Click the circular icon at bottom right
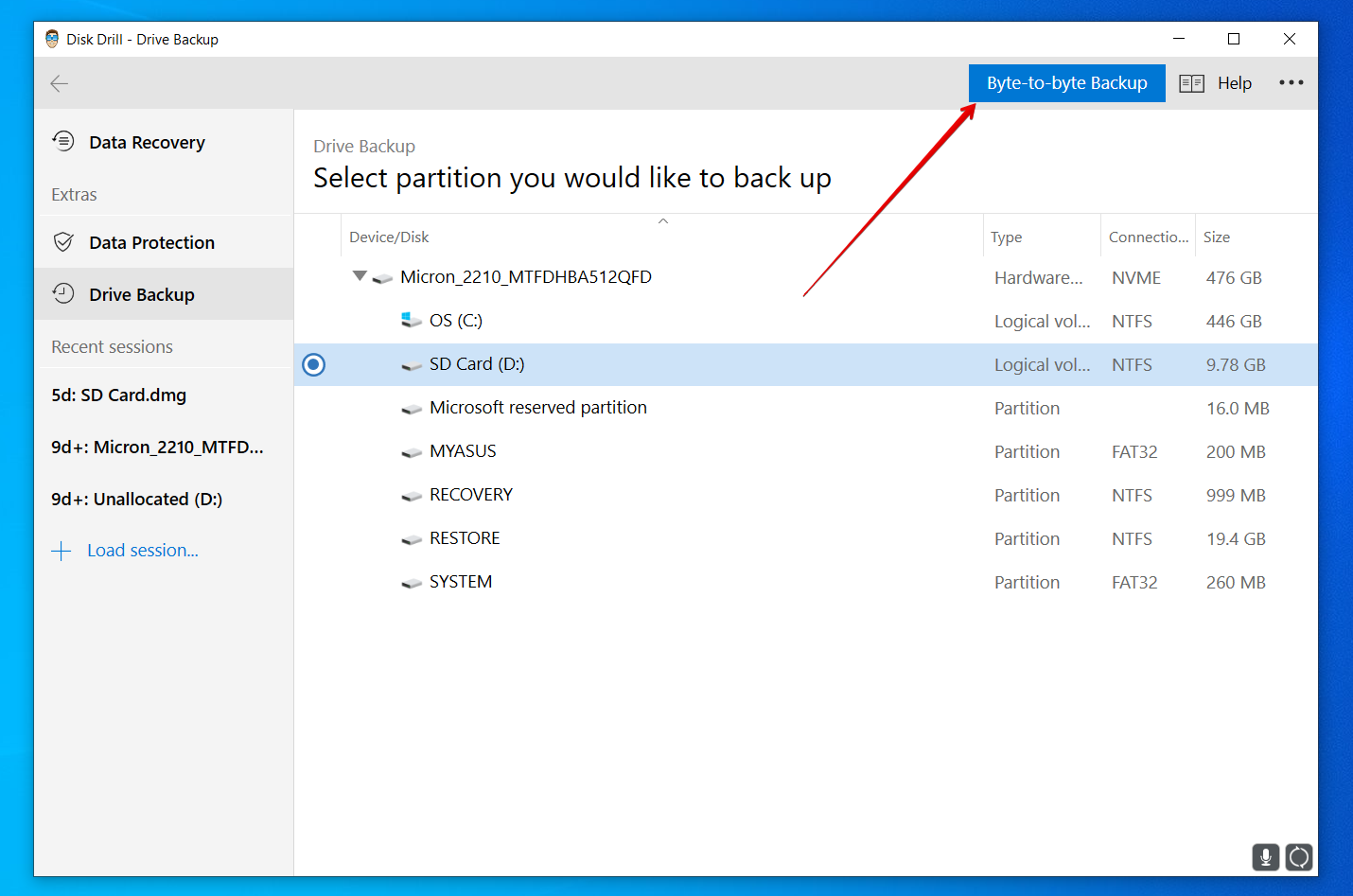1353x896 pixels. click(1299, 857)
